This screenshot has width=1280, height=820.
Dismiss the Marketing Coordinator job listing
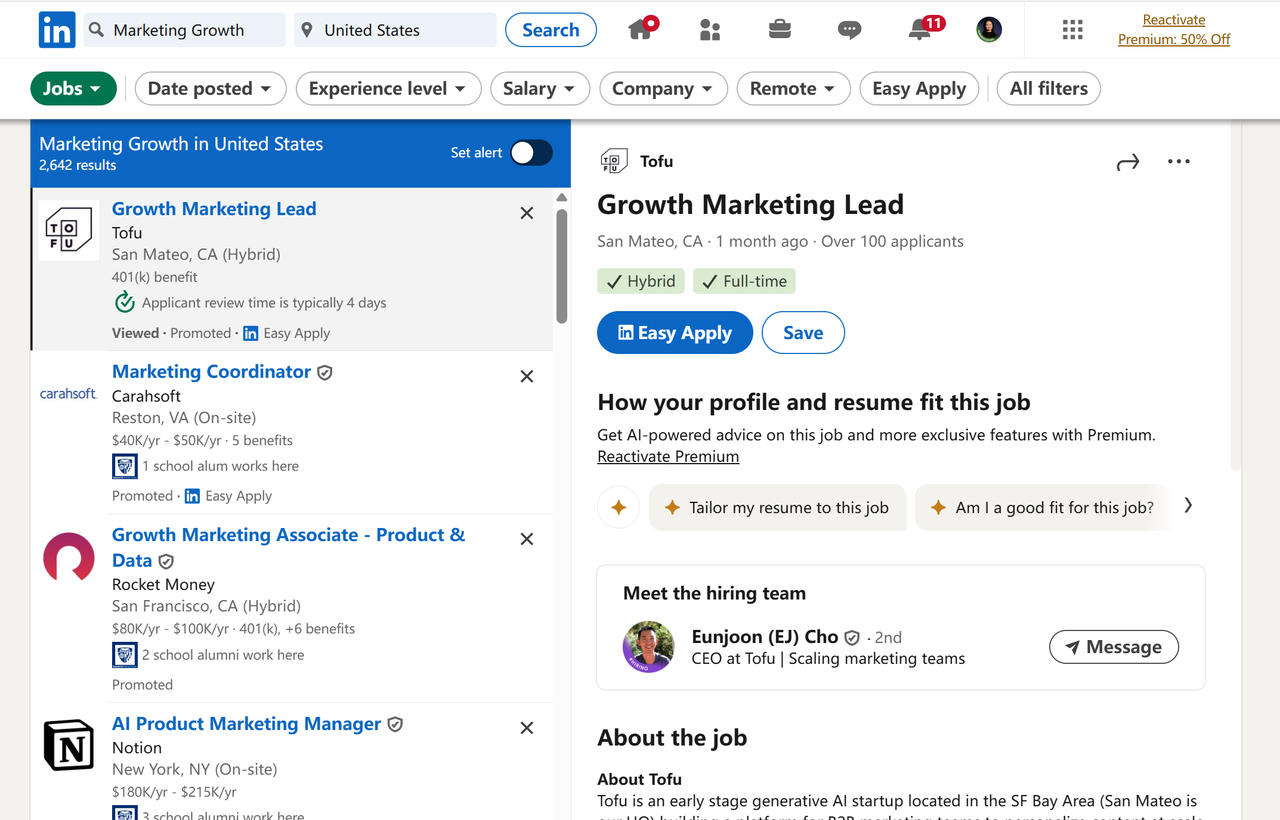(527, 376)
